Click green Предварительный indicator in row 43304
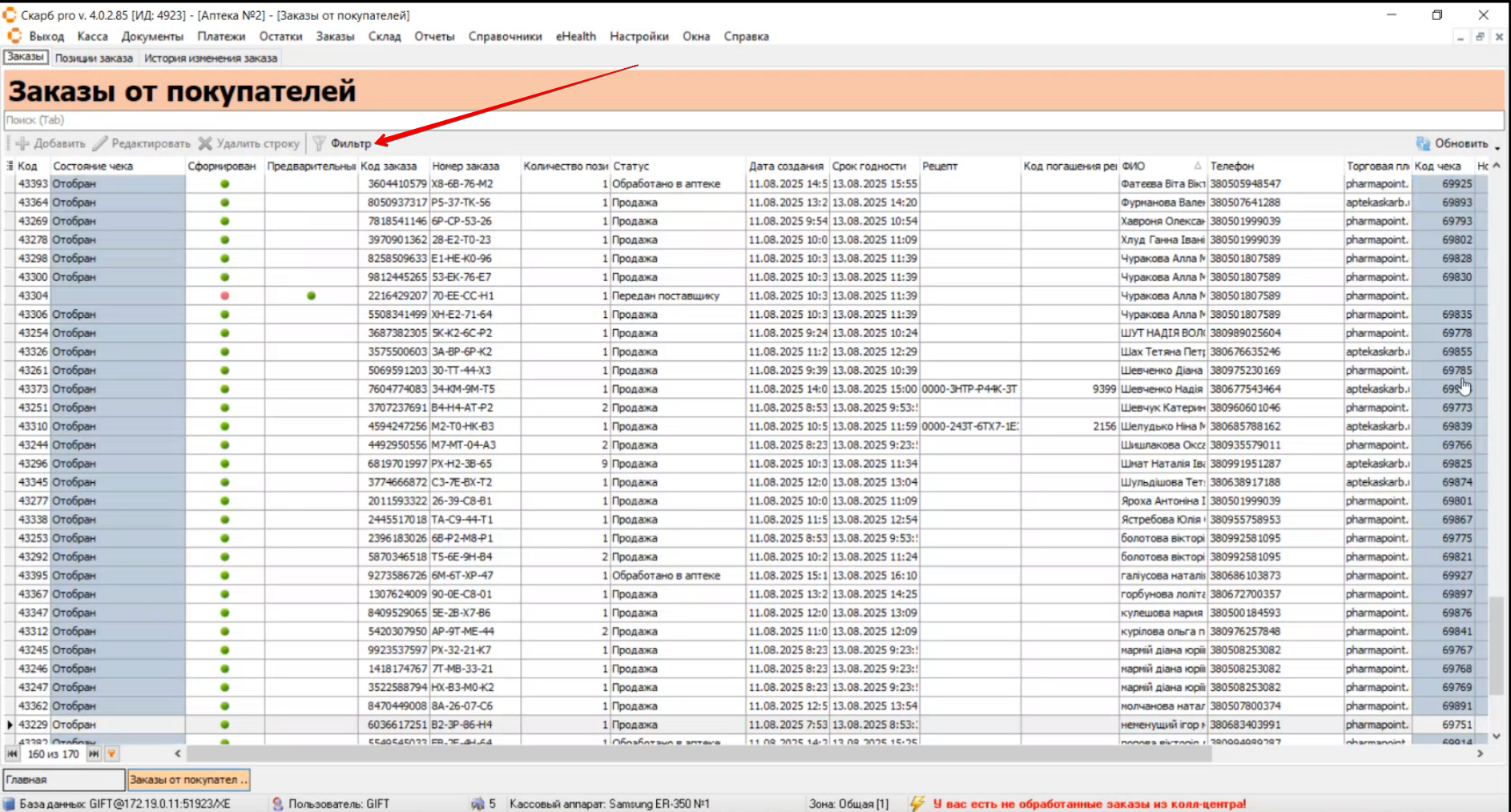The image size is (1511, 812). pos(311,295)
